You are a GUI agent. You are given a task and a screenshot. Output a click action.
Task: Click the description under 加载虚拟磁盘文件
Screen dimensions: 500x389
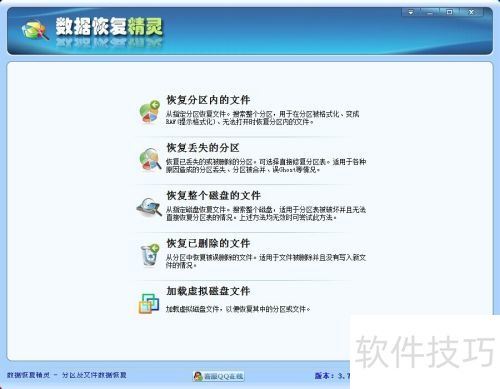pos(238,309)
